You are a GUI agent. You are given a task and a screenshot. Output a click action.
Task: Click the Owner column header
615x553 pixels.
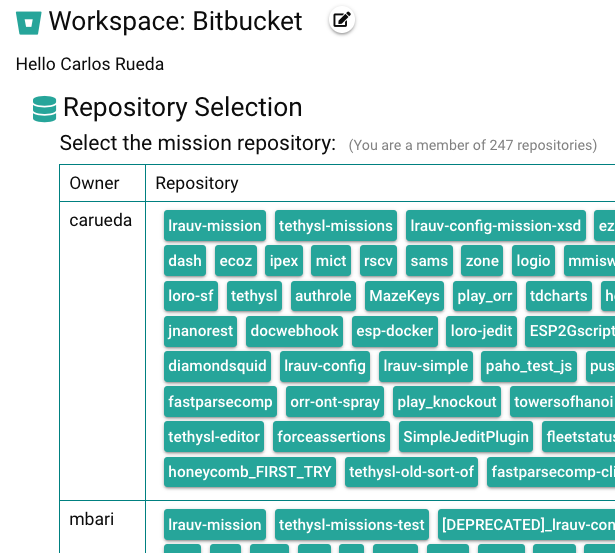(x=94, y=183)
